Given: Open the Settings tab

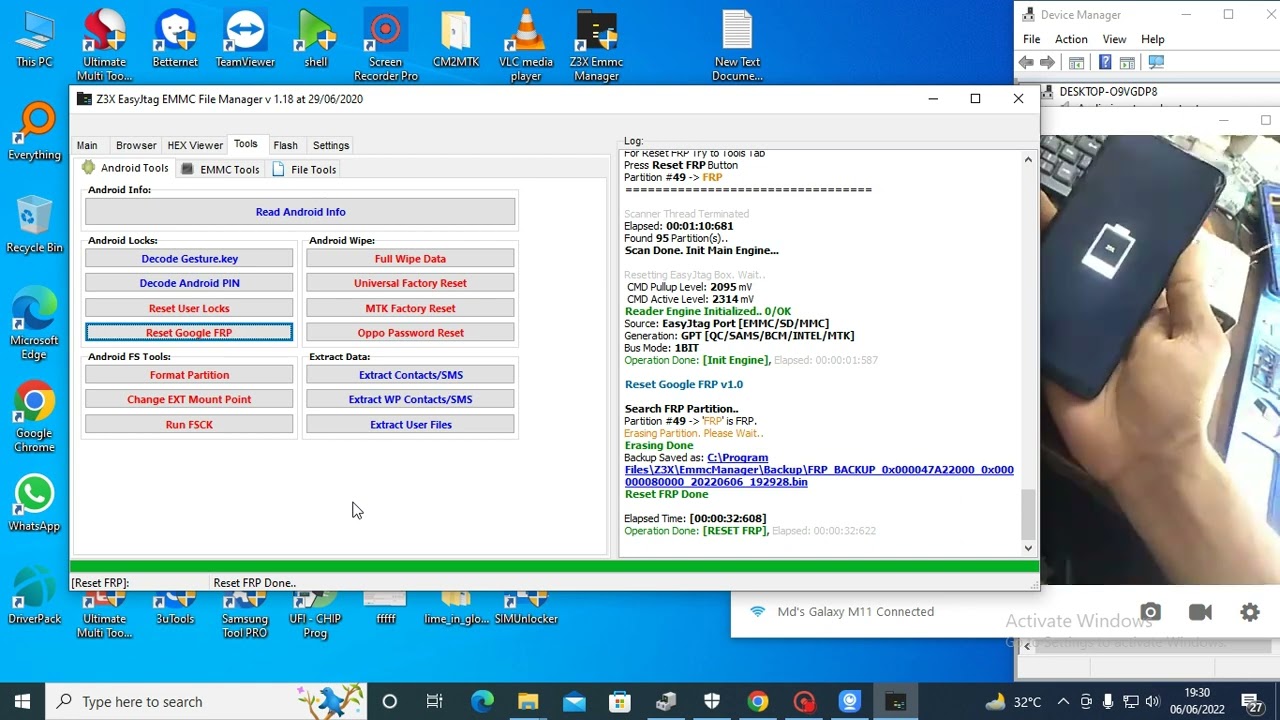Looking at the screenshot, I should 331,145.
